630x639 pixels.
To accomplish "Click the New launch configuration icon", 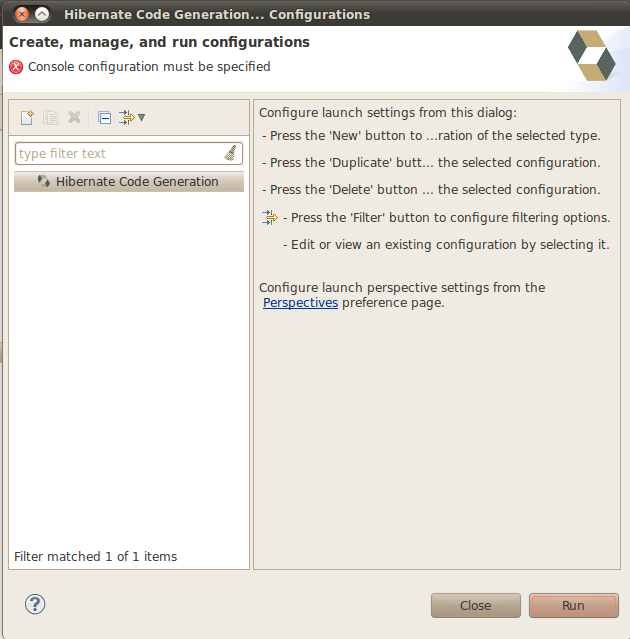I will (27, 118).
